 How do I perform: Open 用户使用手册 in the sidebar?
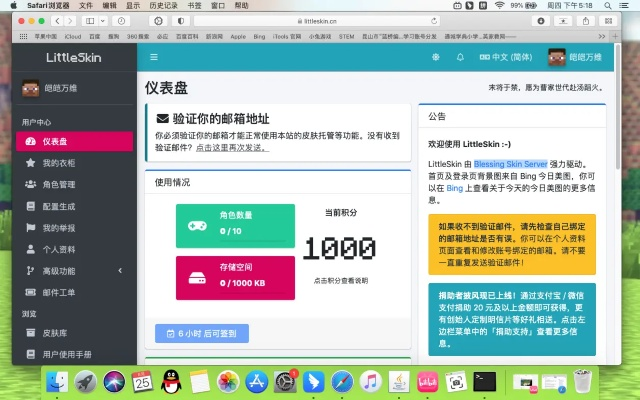coord(74,354)
